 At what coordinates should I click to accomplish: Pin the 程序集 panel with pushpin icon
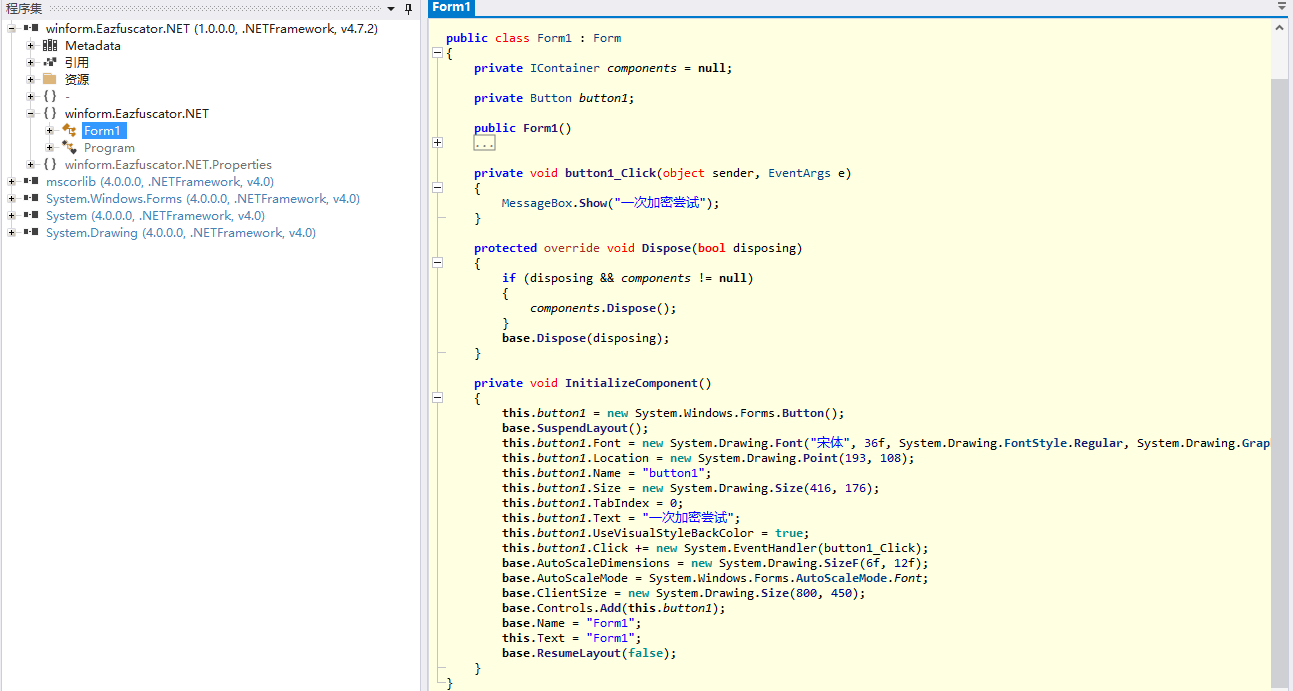[408, 9]
